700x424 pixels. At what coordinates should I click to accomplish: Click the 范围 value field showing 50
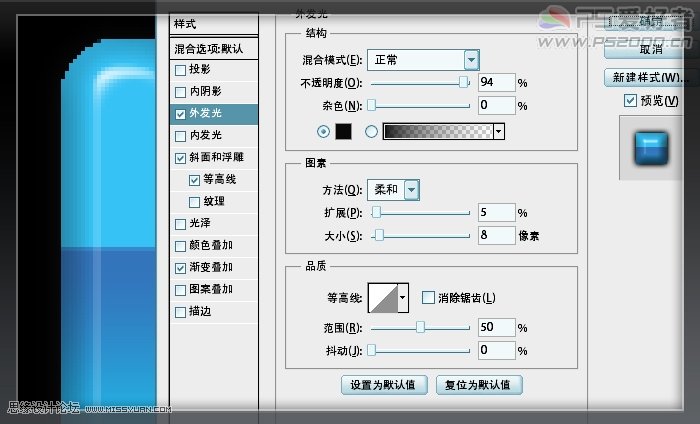point(496,327)
